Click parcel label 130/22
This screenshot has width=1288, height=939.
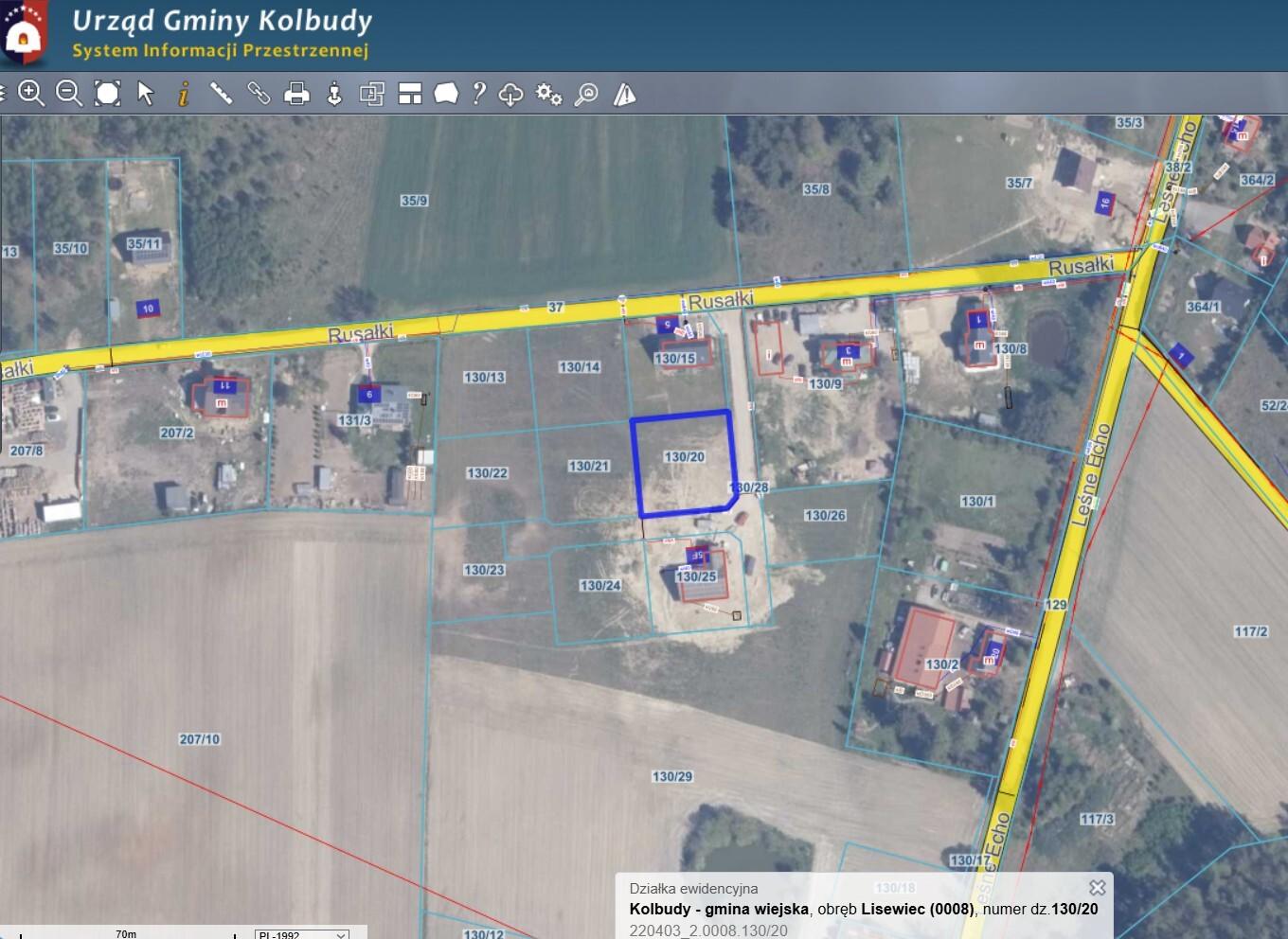(x=487, y=472)
